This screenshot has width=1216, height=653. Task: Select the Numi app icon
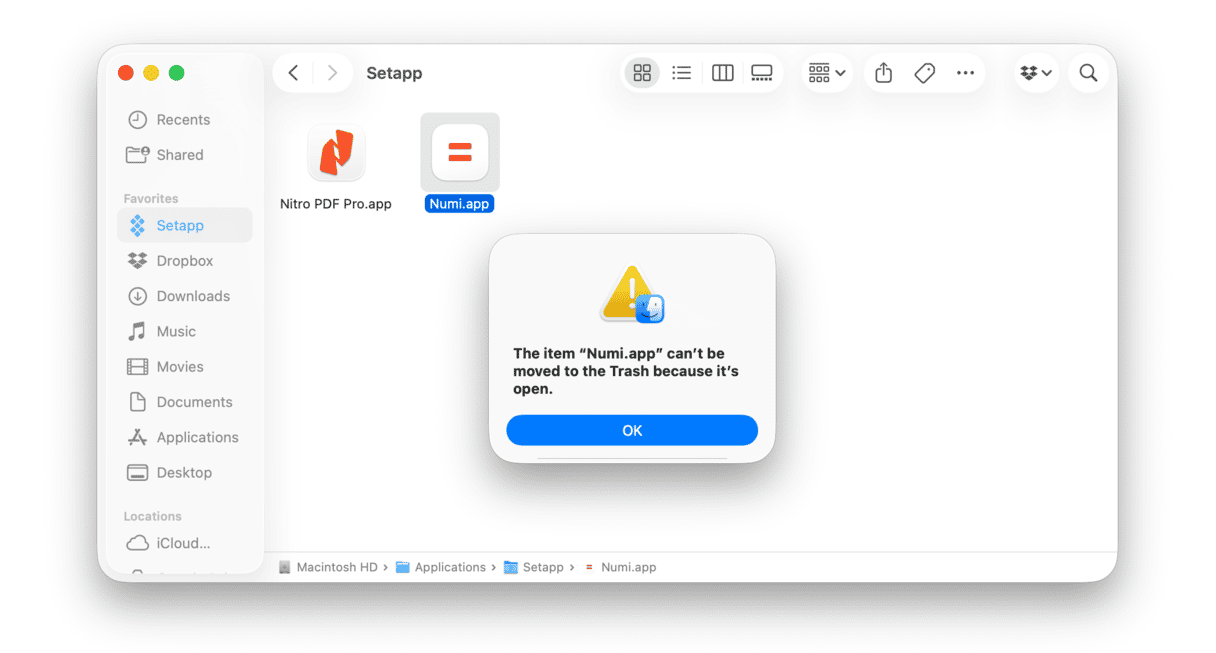coord(460,153)
